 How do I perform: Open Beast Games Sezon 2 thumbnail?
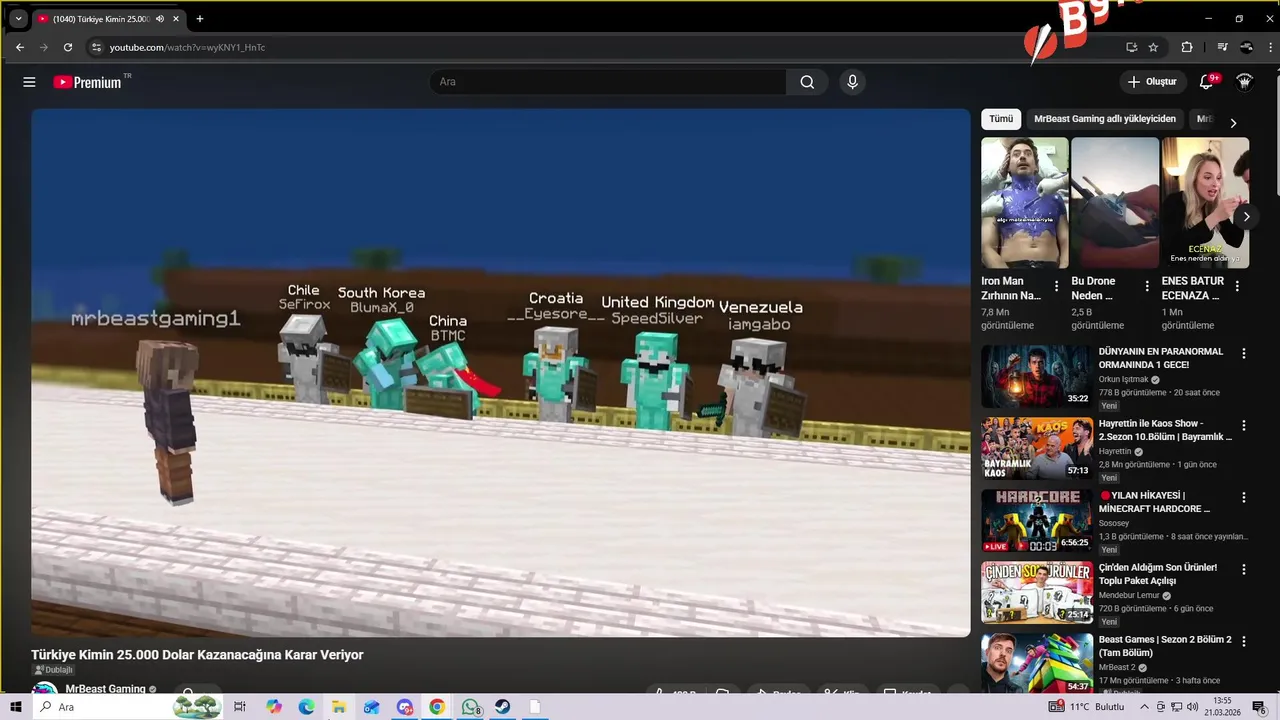point(1037,664)
